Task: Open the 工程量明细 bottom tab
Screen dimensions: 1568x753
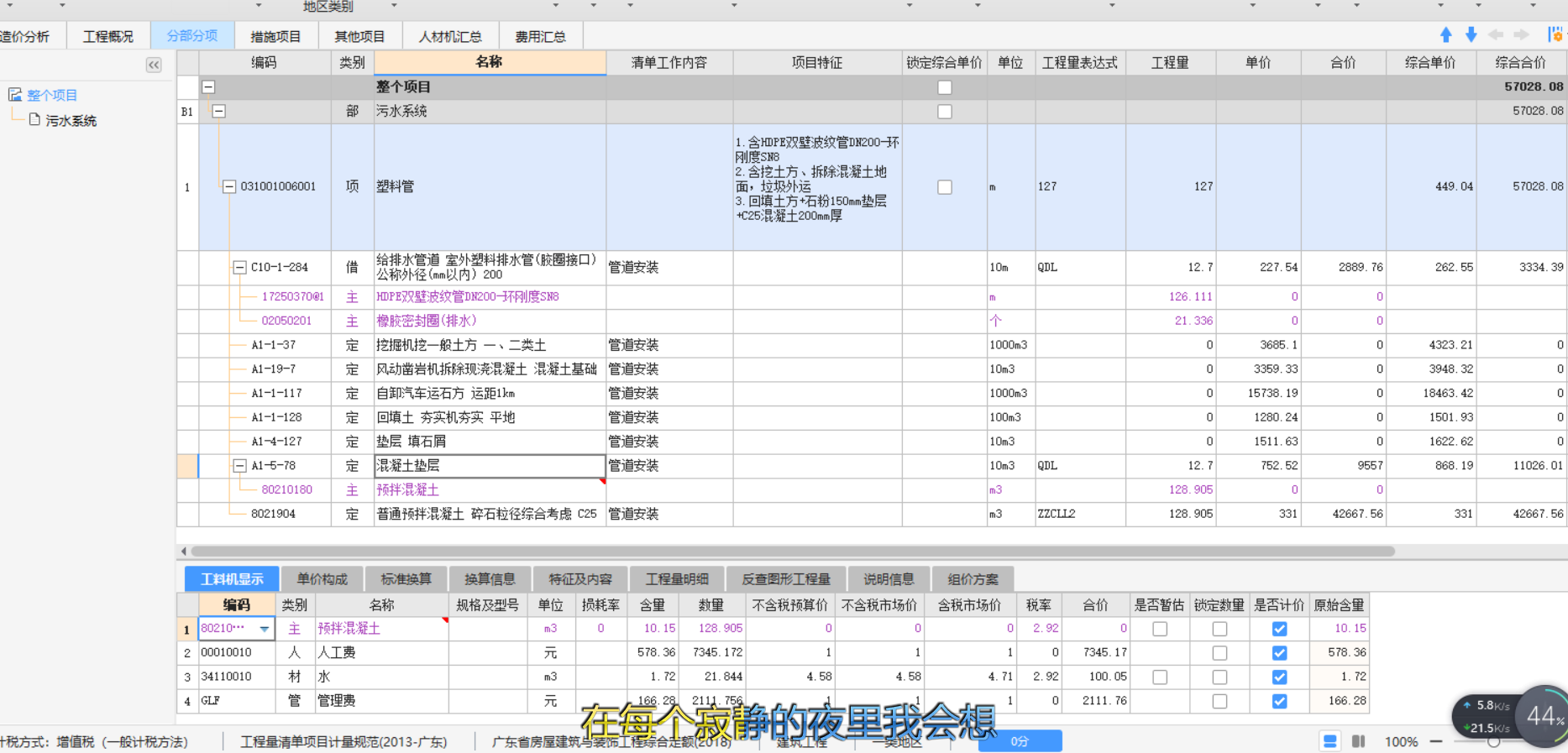Action: (x=677, y=579)
